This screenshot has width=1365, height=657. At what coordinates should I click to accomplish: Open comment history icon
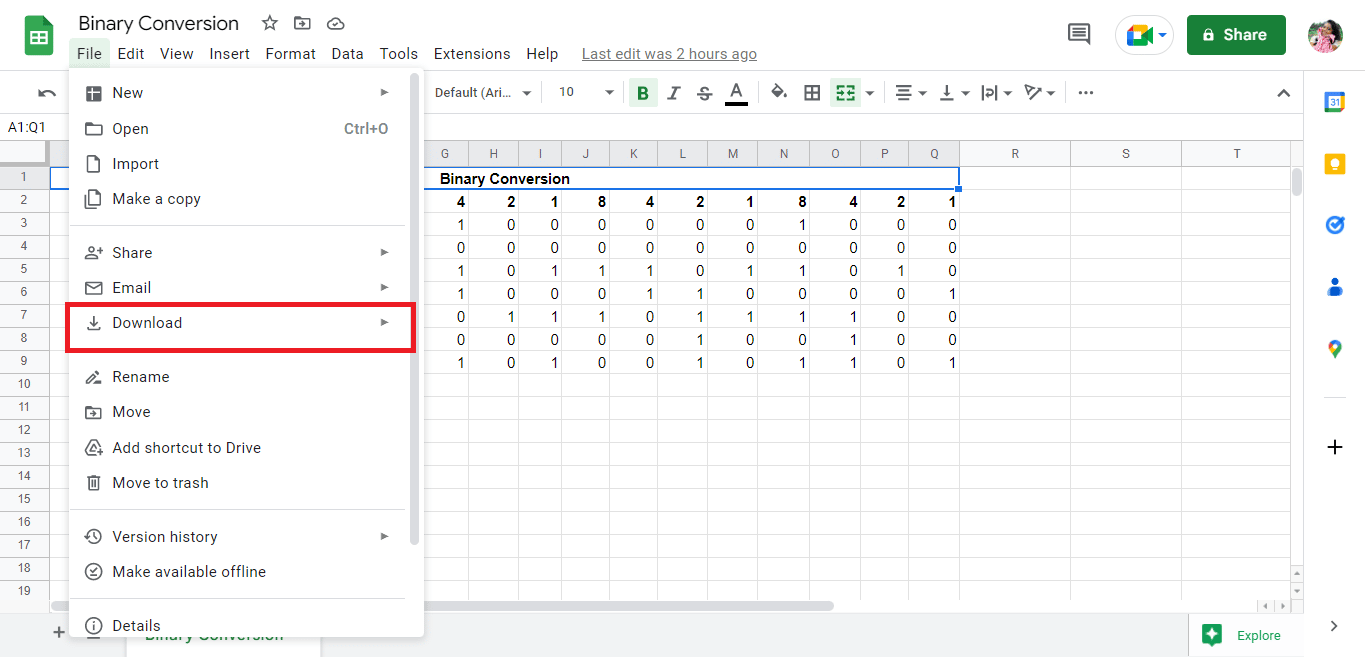pyautogui.click(x=1079, y=34)
